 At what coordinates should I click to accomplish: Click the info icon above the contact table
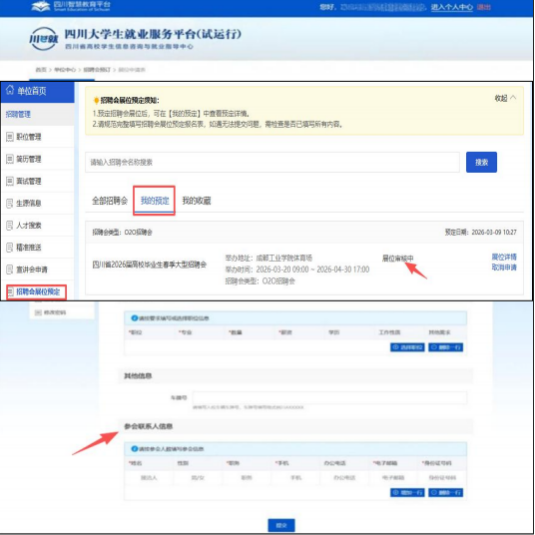point(135,449)
